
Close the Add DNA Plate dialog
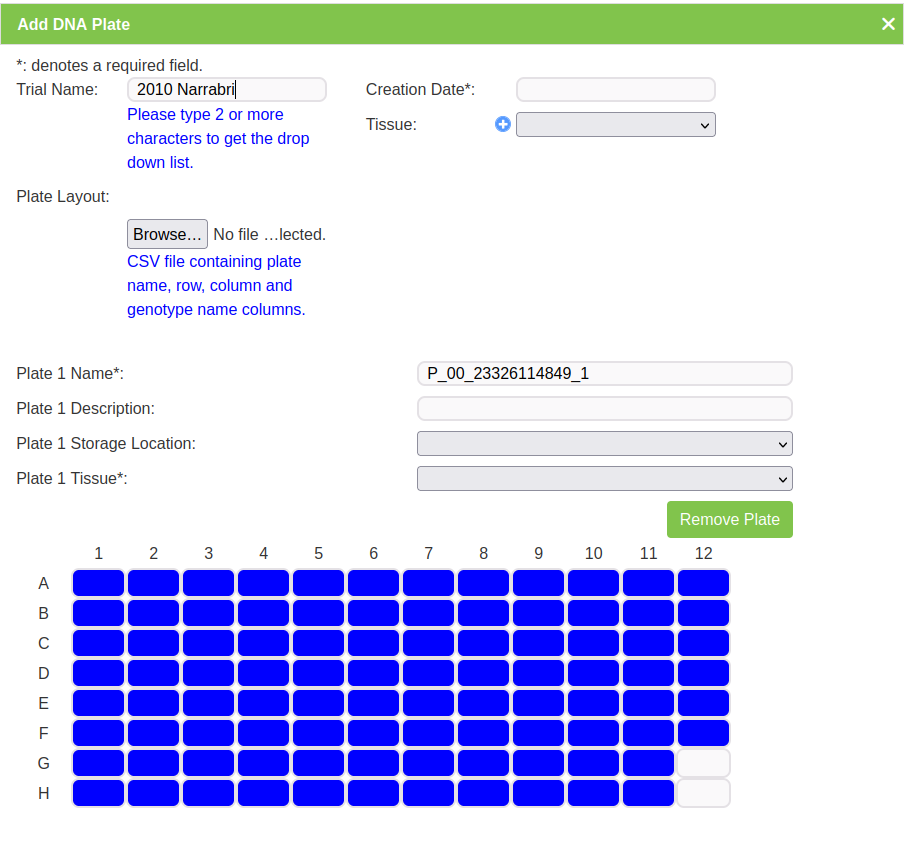pyautogui.click(x=888, y=24)
